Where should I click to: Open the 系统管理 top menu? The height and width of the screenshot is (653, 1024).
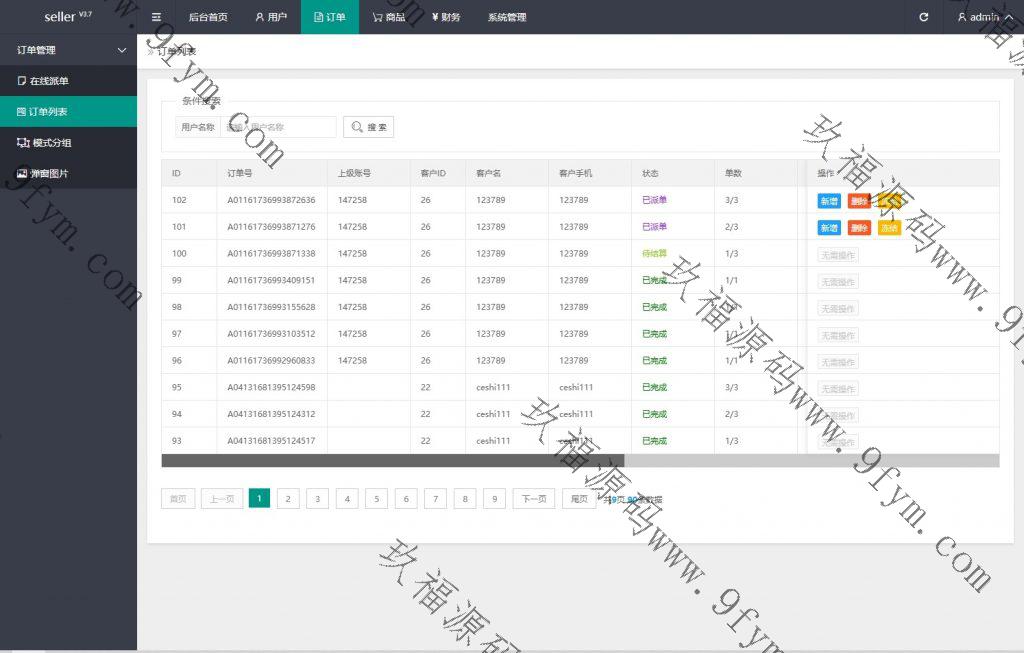click(x=507, y=17)
